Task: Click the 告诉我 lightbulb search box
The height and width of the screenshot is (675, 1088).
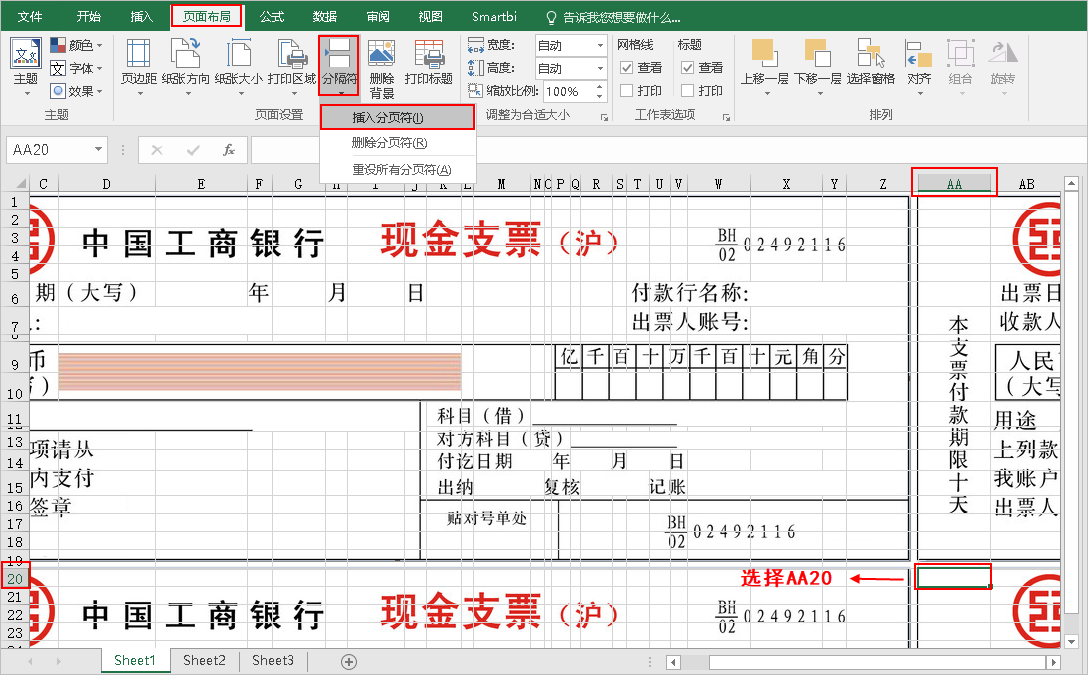Action: (613, 17)
